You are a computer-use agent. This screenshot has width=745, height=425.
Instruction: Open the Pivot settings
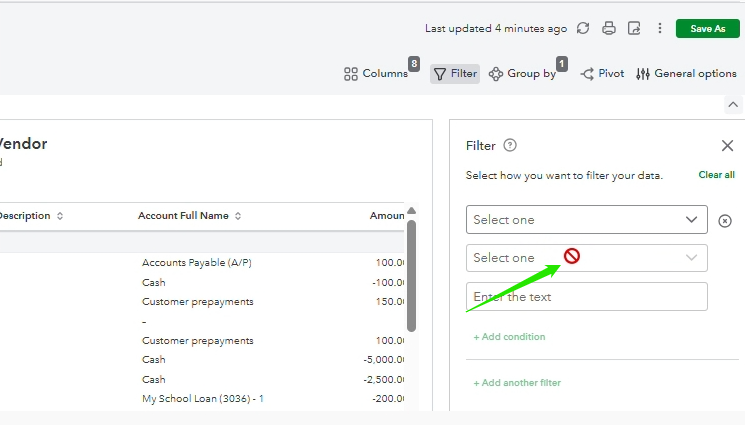pos(602,74)
